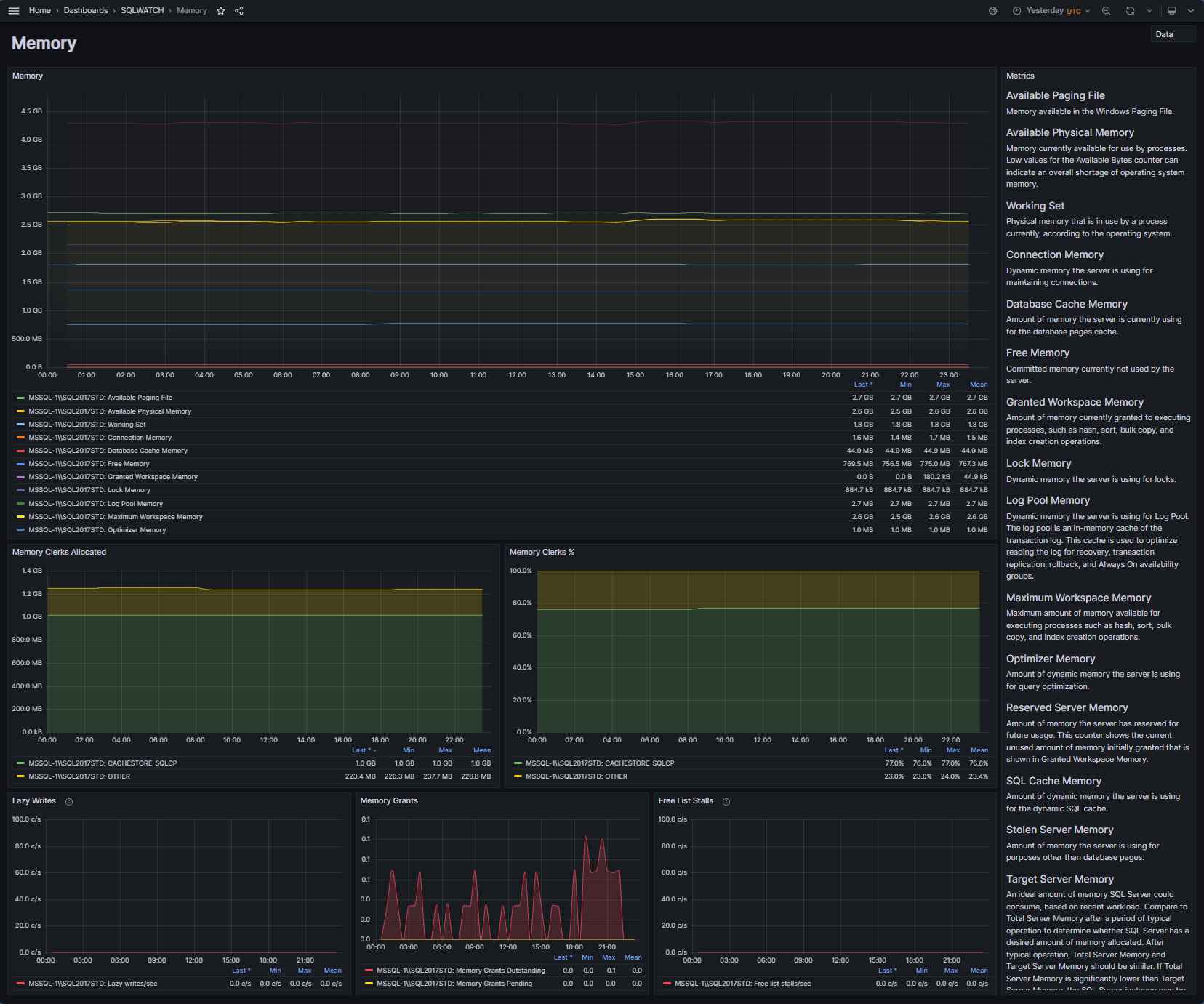The width and height of the screenshot is (1204, 1004).
Task: Toggle Available Paging File series visibility
Action: click(100, 398)
